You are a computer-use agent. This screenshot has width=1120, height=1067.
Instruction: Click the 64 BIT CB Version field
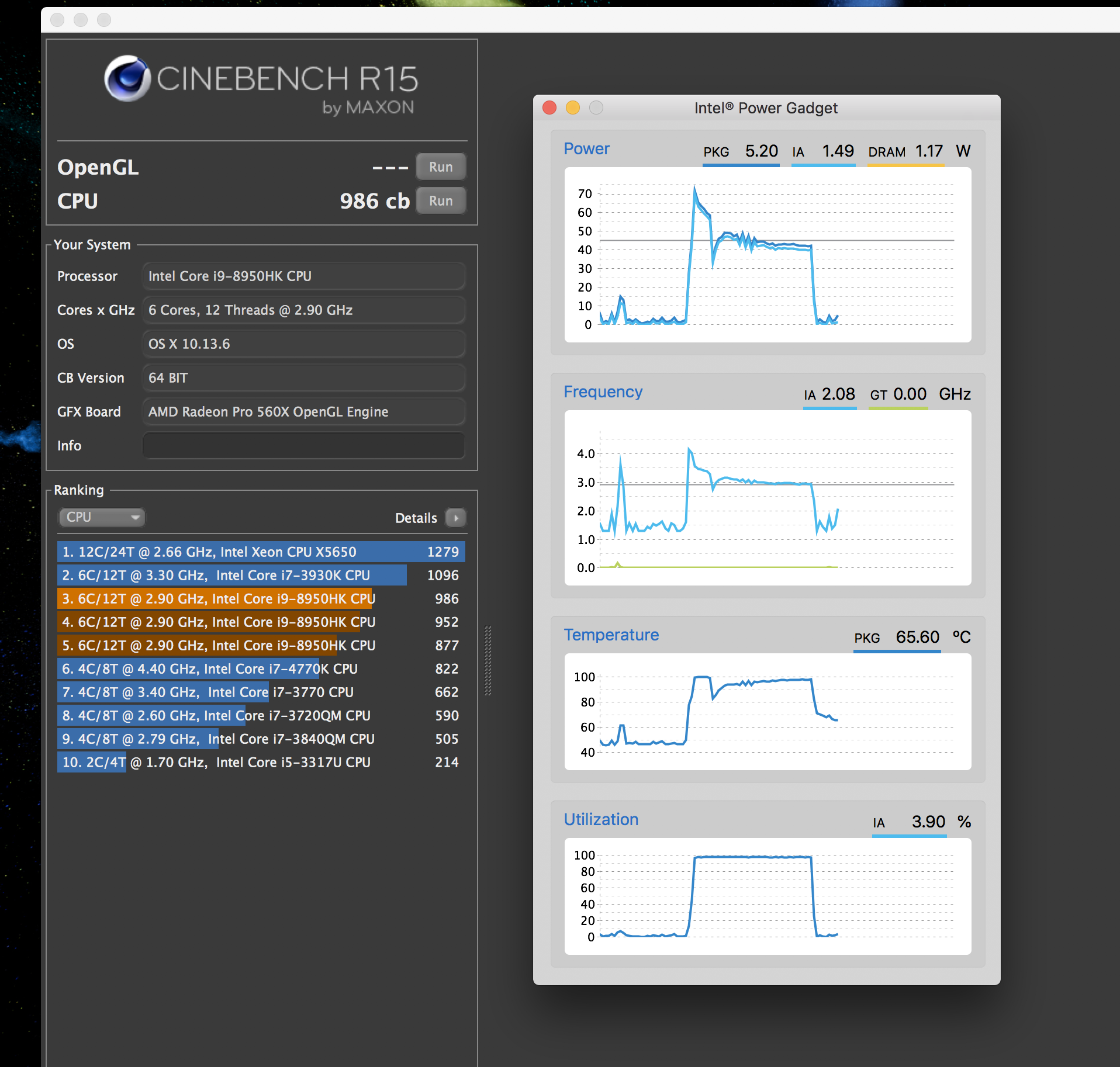pos(303,378)
